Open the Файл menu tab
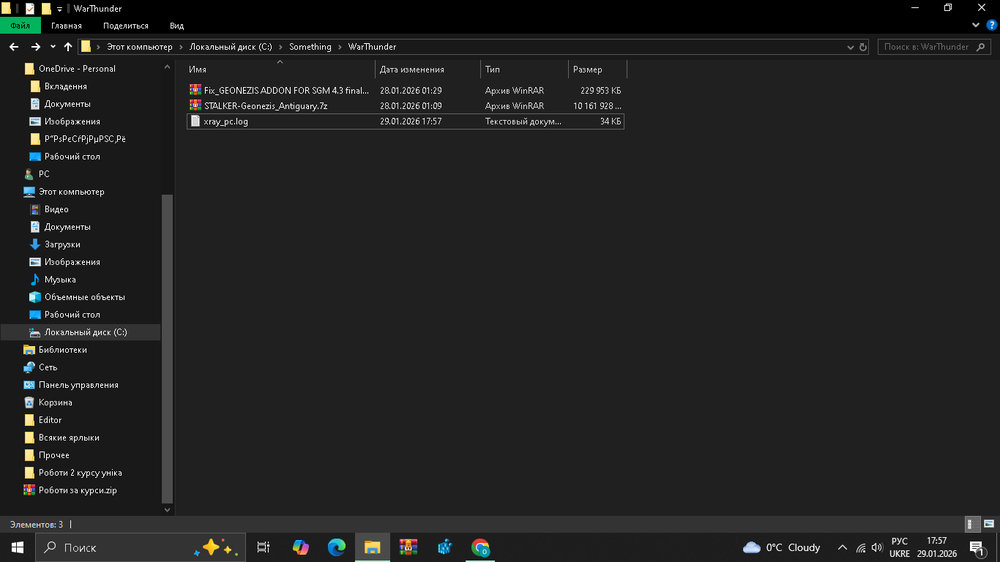Viewport: 1000px width, 562px height. coord(20,26)
